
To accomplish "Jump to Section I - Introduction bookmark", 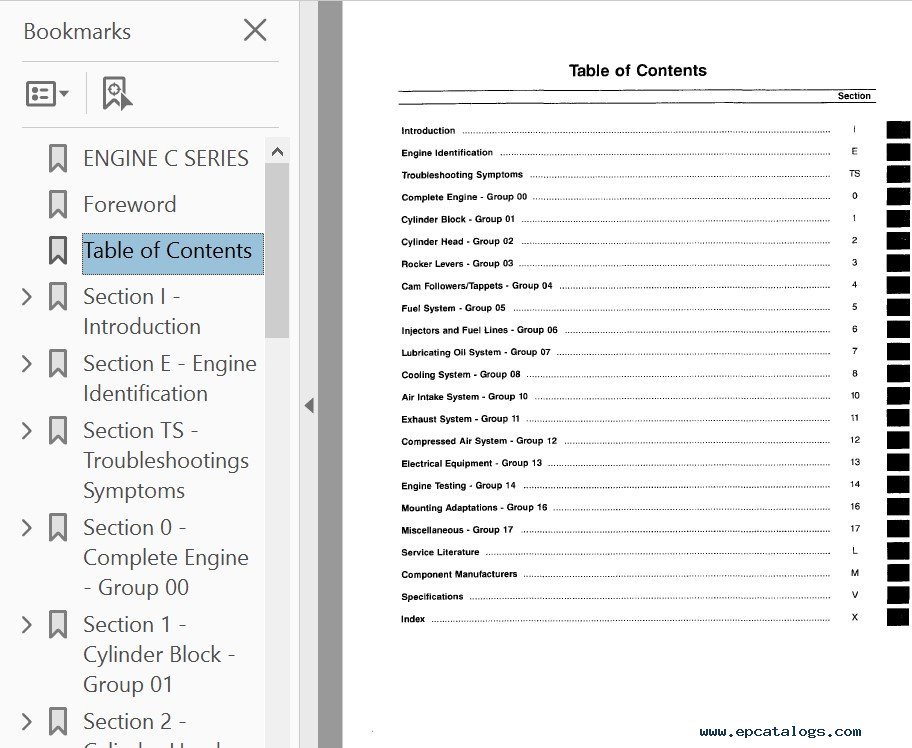I will pyautogui.click(x=142, y=311).
